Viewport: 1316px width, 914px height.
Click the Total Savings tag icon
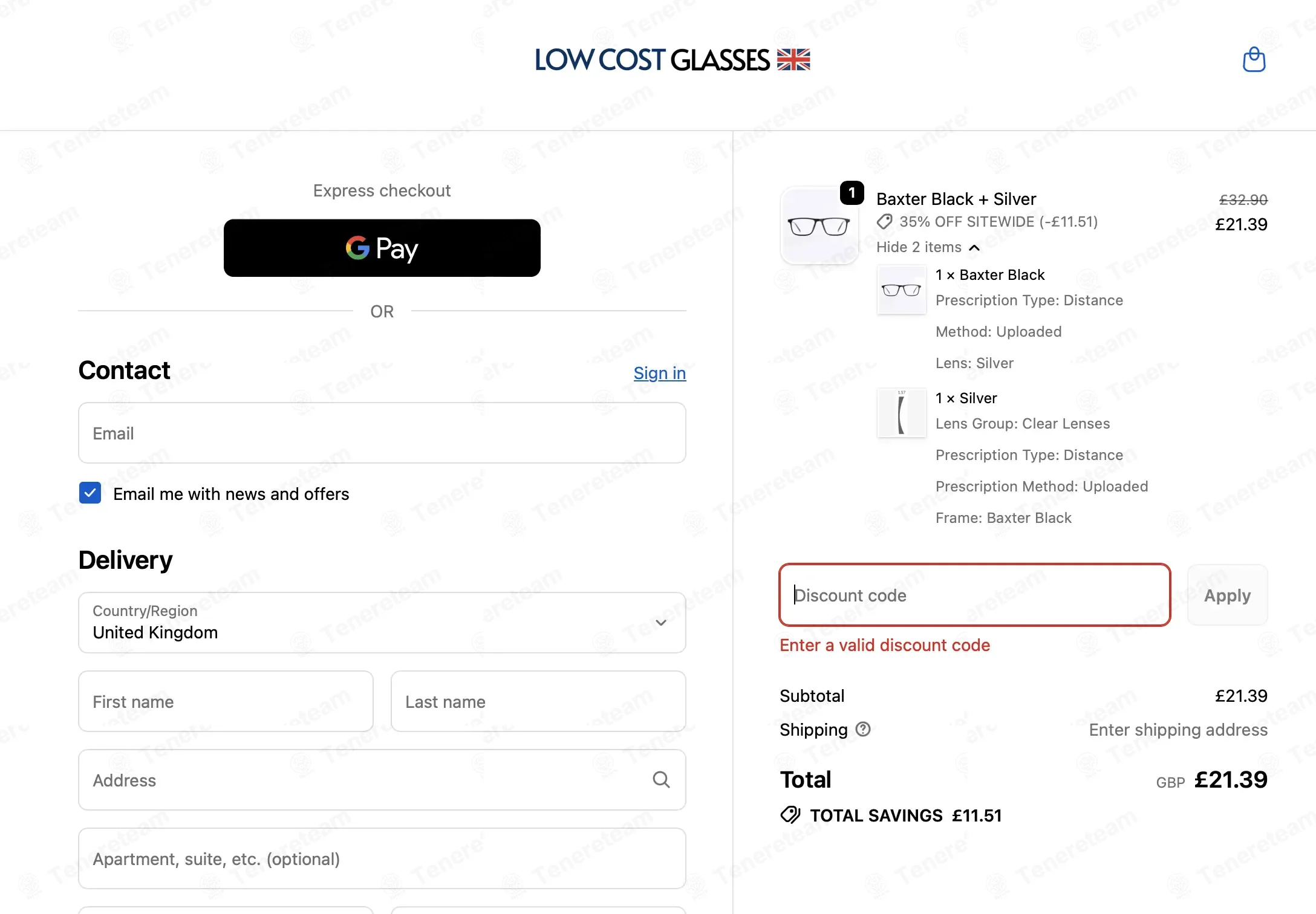pyautogui.click(x=790, y=815)
